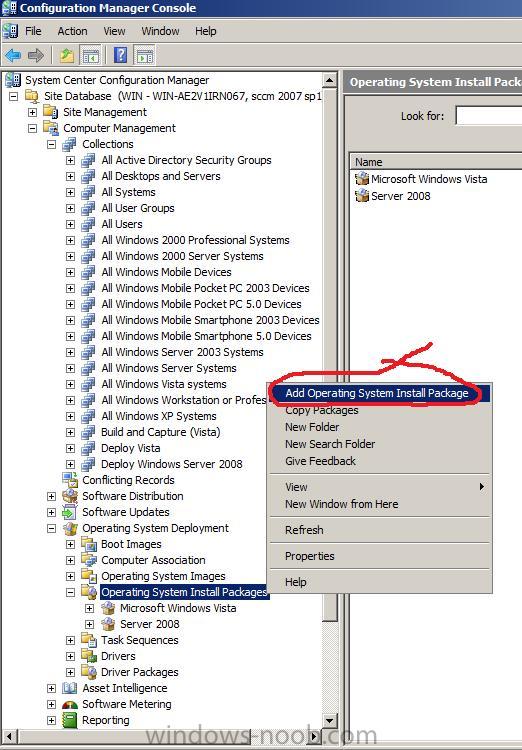Select Build and Capture (Vista) collection
The height and width of the screenshot is (750, 522).
click(161, 432)
